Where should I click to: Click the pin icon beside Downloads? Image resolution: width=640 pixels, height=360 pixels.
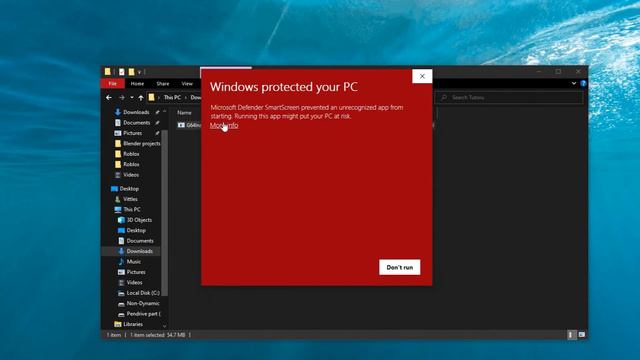click(x=158, y=112)
